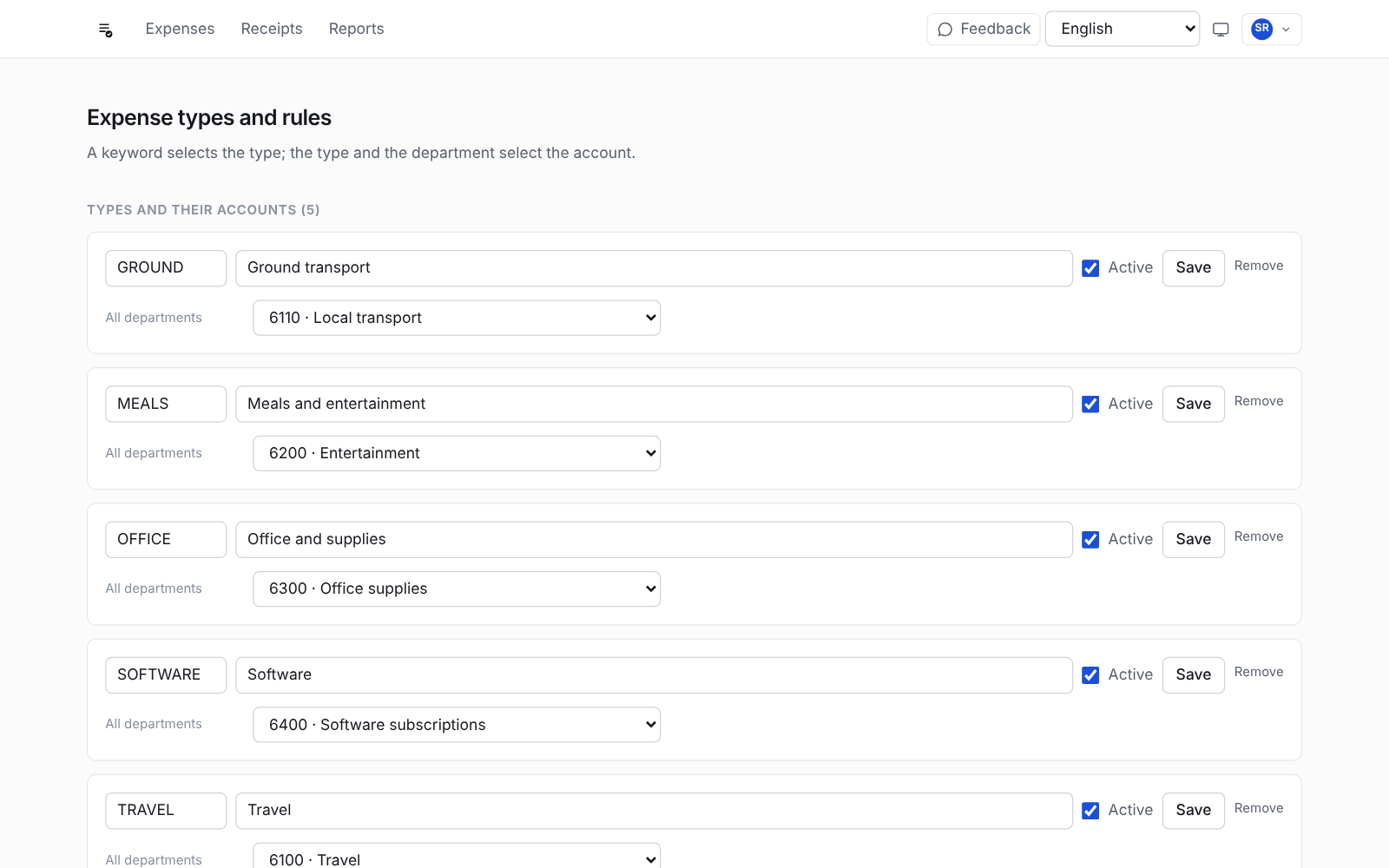Image resolution: width=1389 pixels, height=868 pixels.
Task: Toggle Active checkbox for Travel
Action: click(x=1090, y=811)
